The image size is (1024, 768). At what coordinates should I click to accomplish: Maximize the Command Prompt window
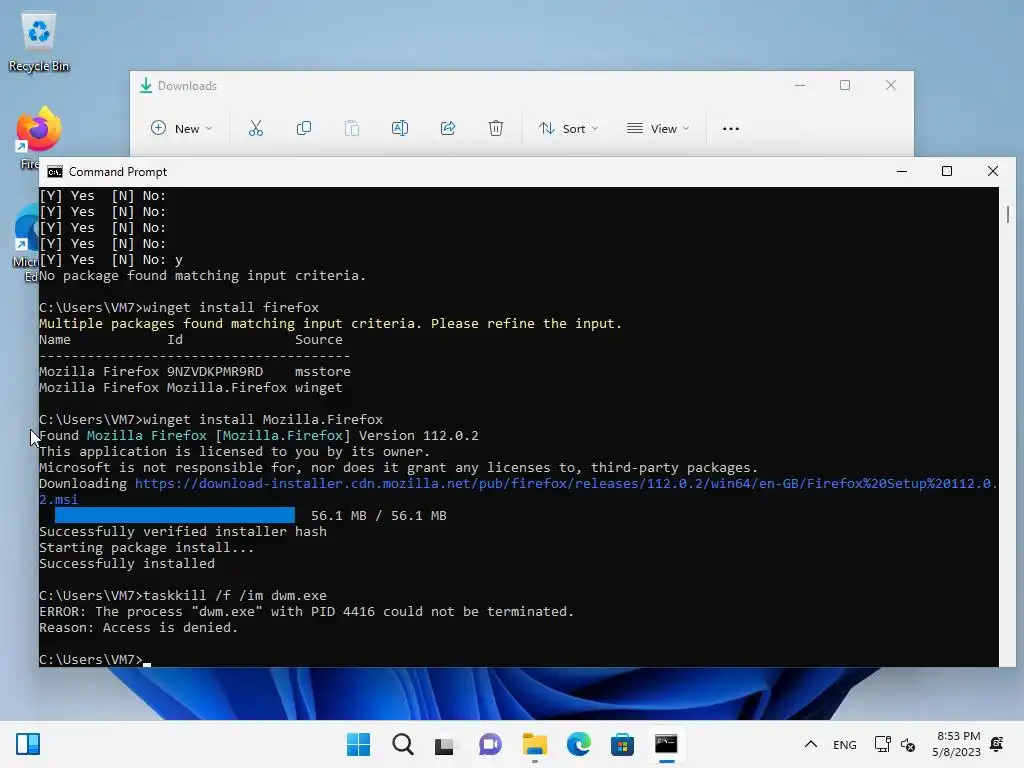pos(947,171)
